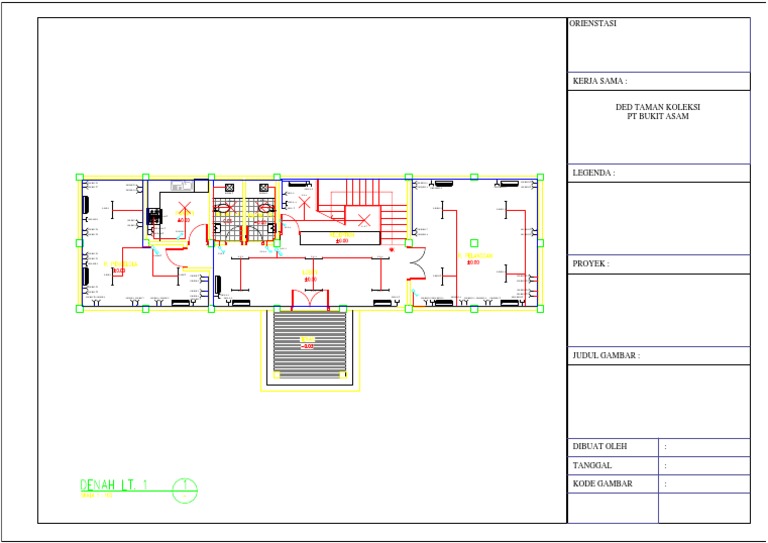Select the interior staircase at top center

tap(362, 211)
